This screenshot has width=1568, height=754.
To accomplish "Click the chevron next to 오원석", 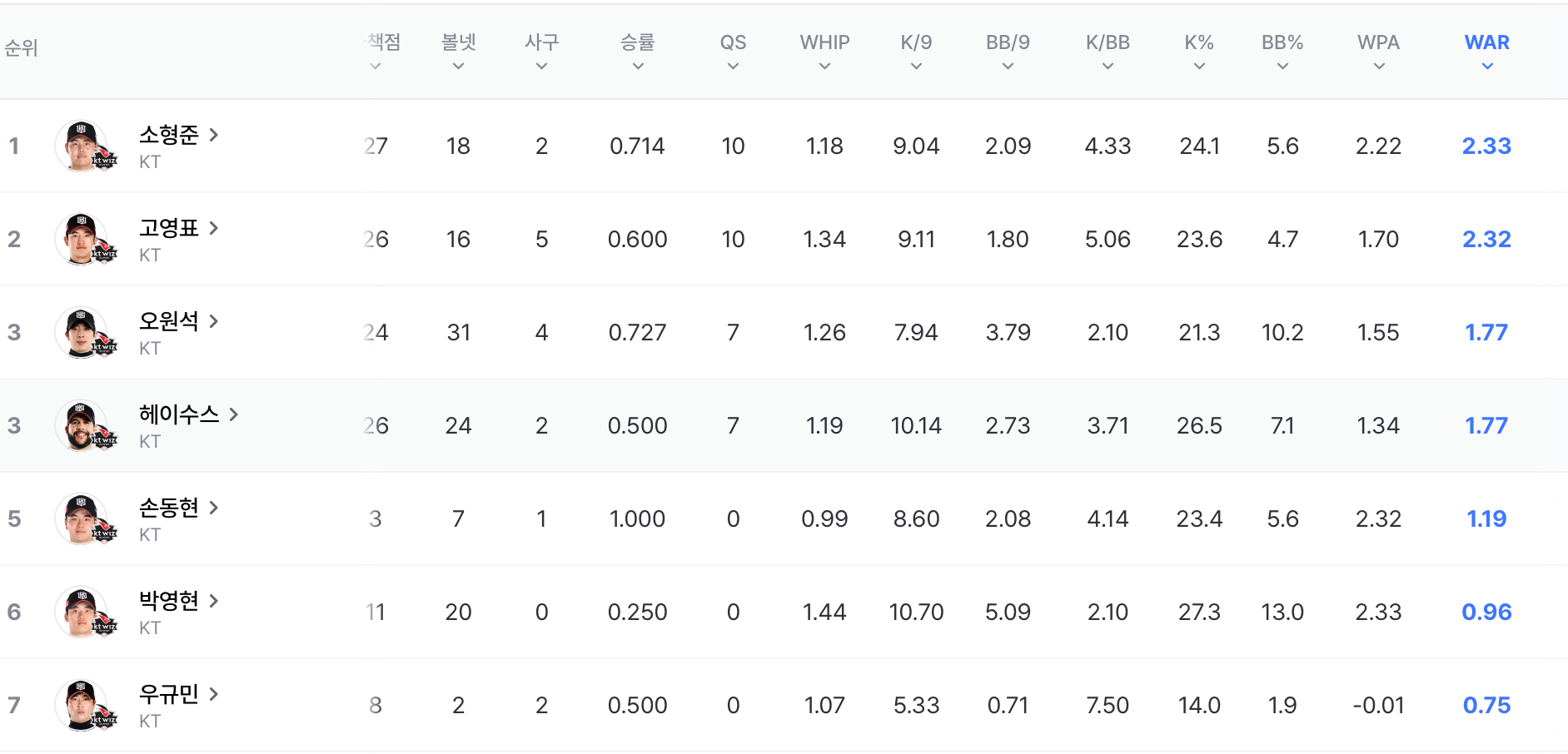I will [214, 320].
